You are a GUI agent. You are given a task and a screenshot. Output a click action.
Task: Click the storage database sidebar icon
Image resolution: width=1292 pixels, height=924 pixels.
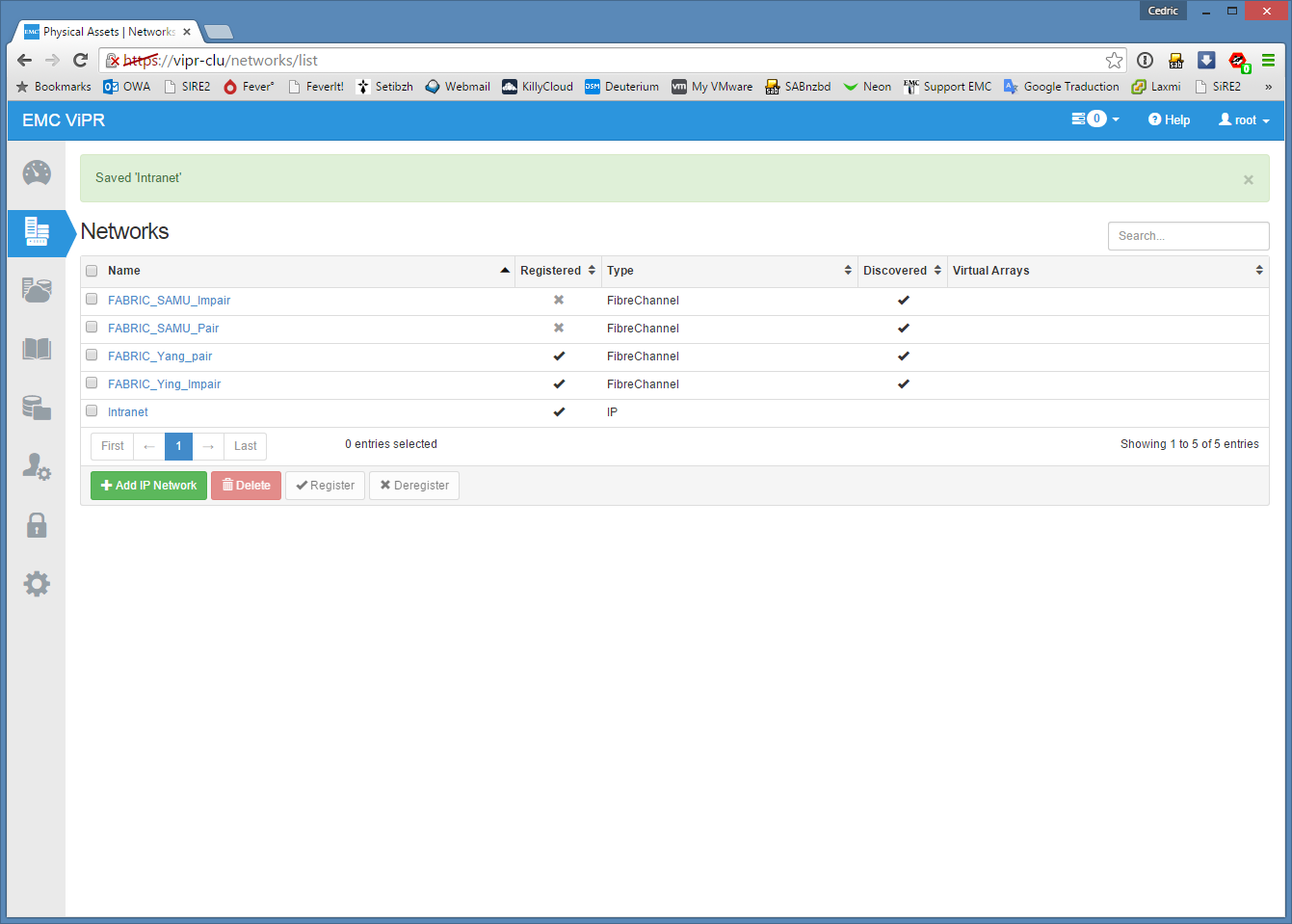37,408
